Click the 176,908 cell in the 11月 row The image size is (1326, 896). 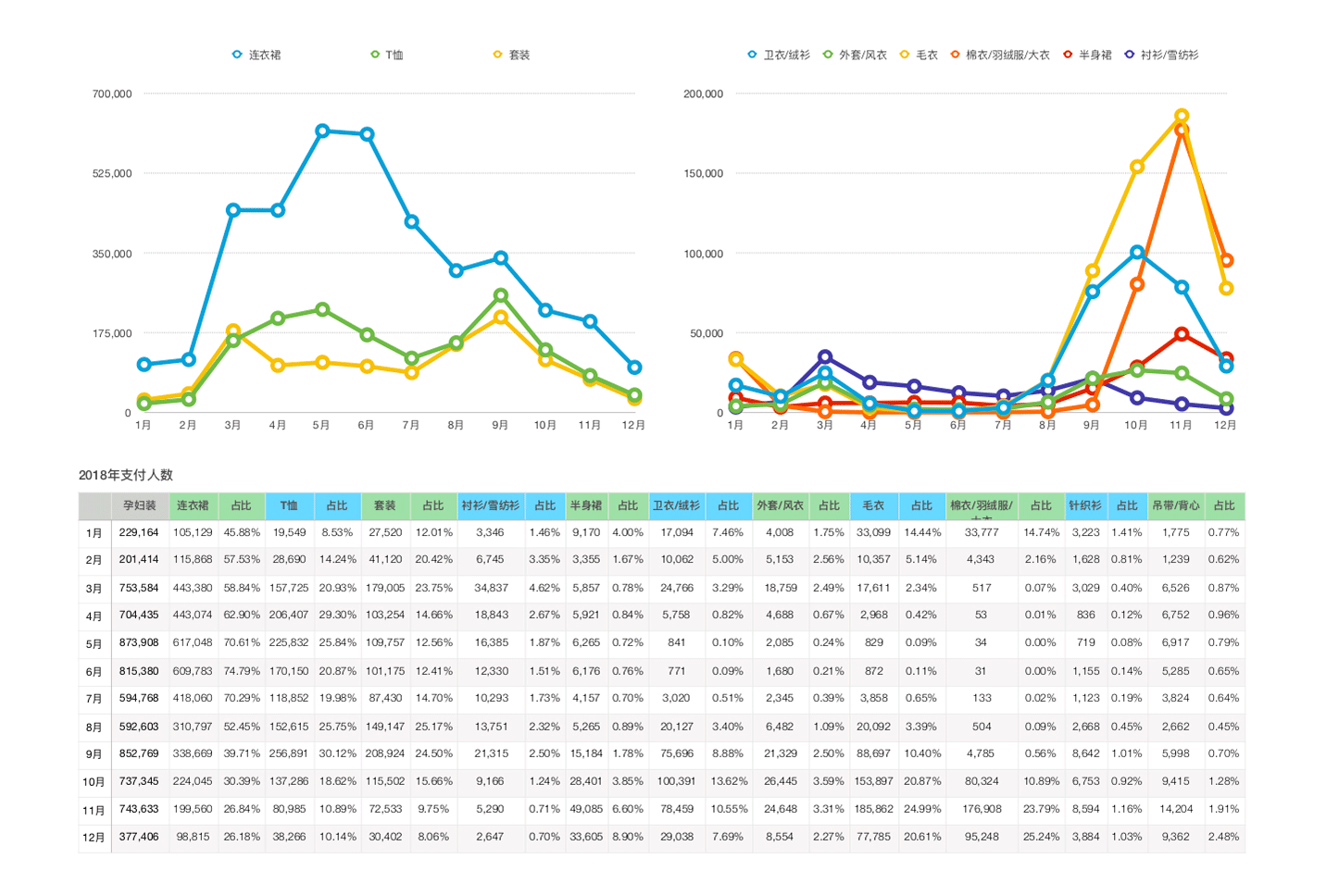(x=982, y=809)
